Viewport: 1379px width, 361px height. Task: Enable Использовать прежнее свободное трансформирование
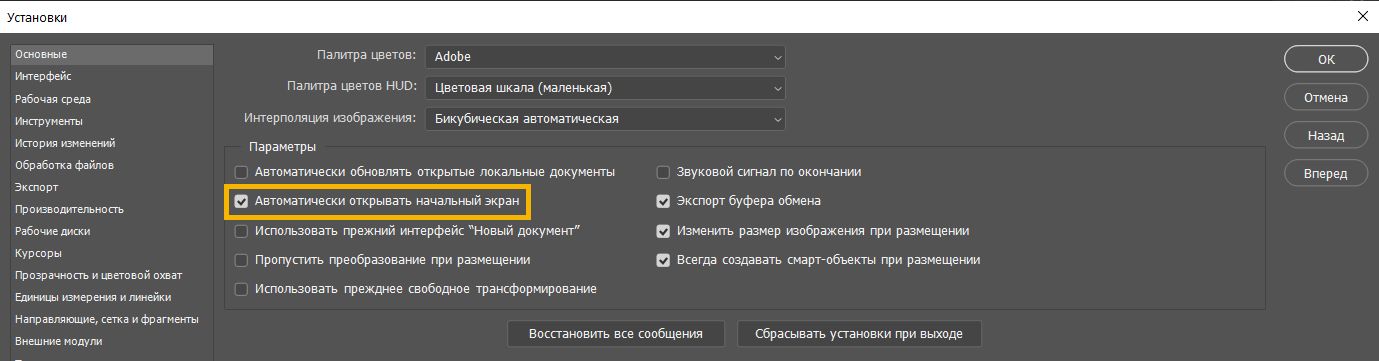(x=241, y=289)
